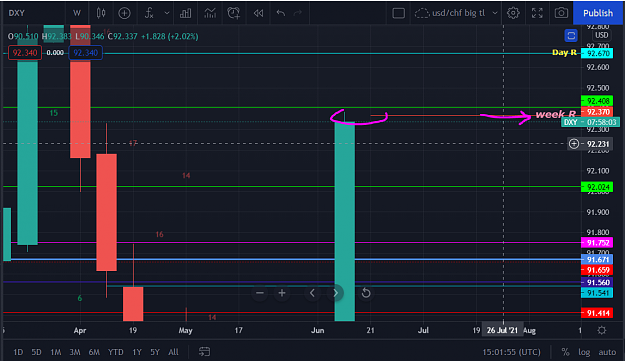
Task: Select the red 91.414 price label
Action: [x=597, y=313]
